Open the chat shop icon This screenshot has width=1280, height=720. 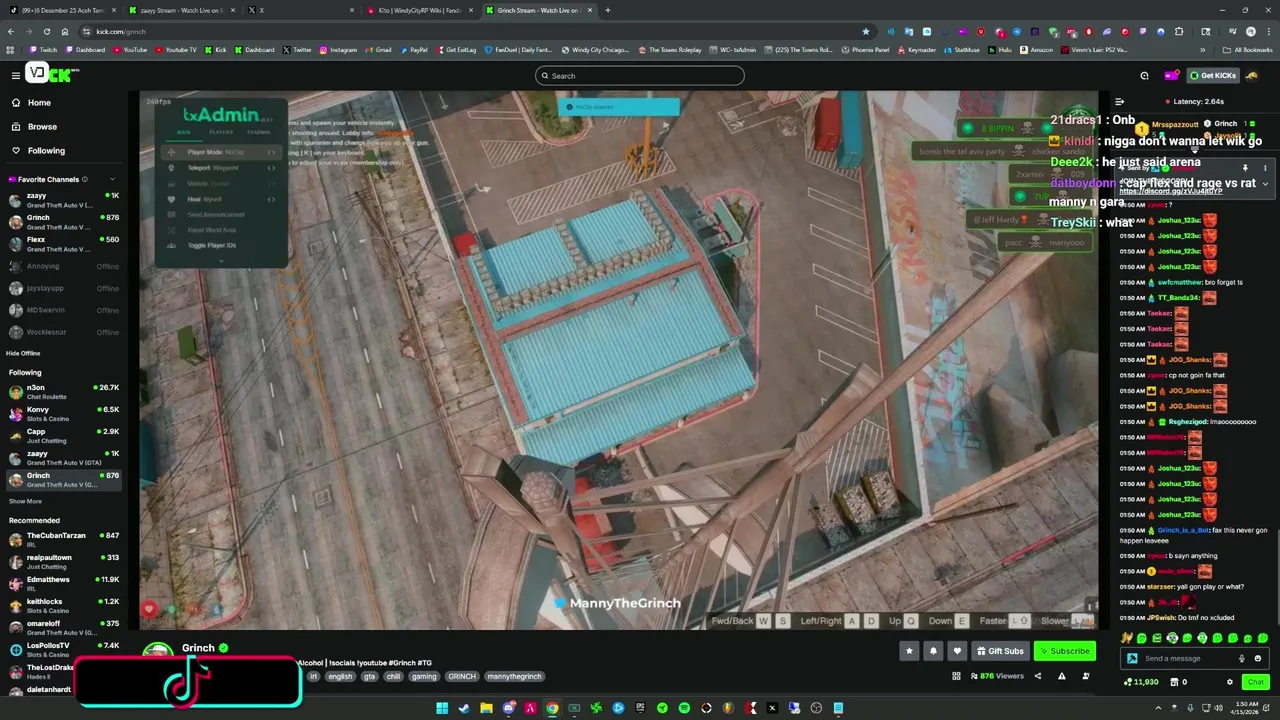pyautogui.click(x=1175, y=682)
